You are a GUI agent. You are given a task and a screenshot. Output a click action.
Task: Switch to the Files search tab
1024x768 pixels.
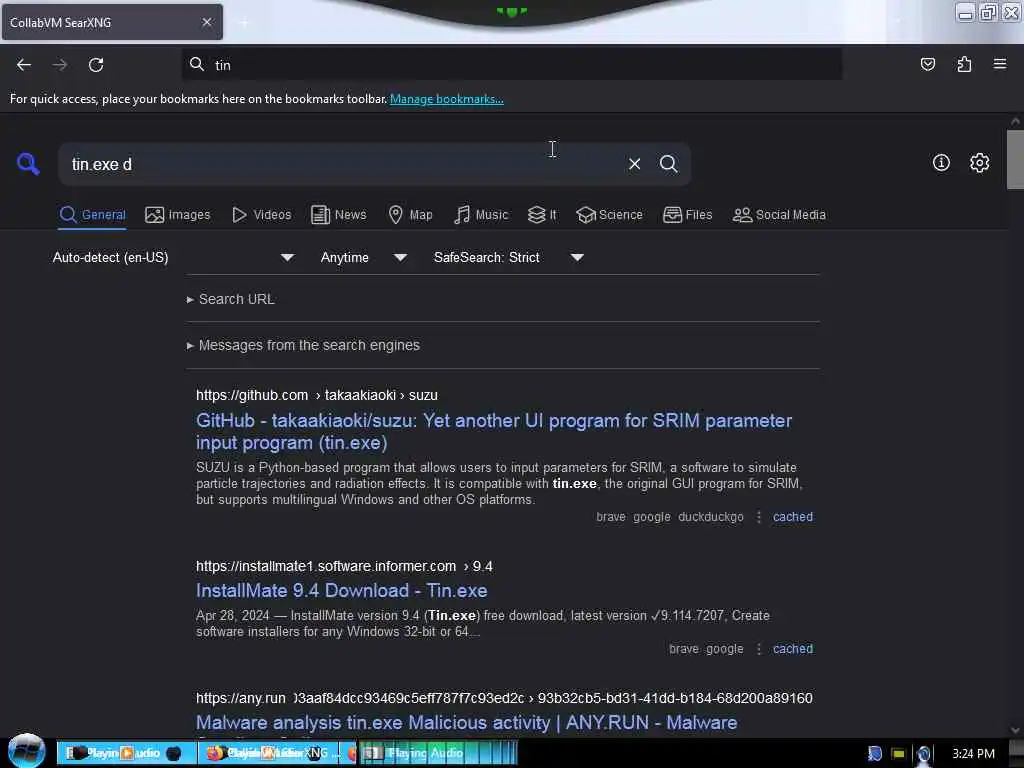[687, 215]
